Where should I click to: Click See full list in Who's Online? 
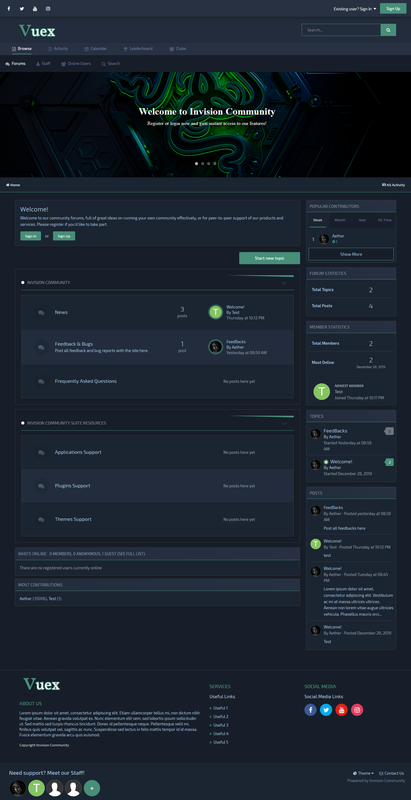(x=133, y=554)
